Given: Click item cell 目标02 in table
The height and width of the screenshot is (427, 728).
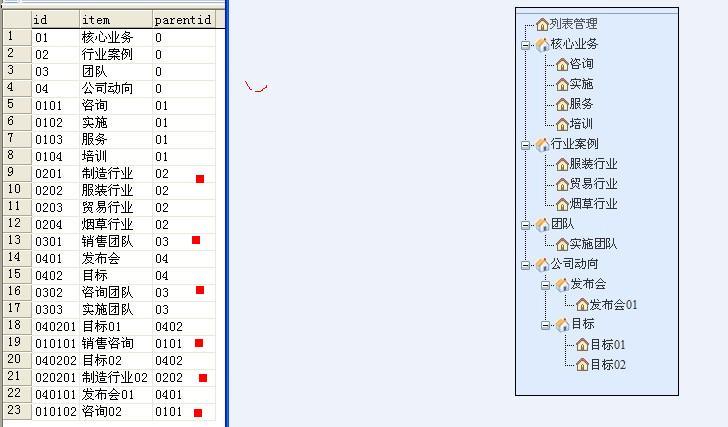Looking at the screenshot, I should point(116,360).
